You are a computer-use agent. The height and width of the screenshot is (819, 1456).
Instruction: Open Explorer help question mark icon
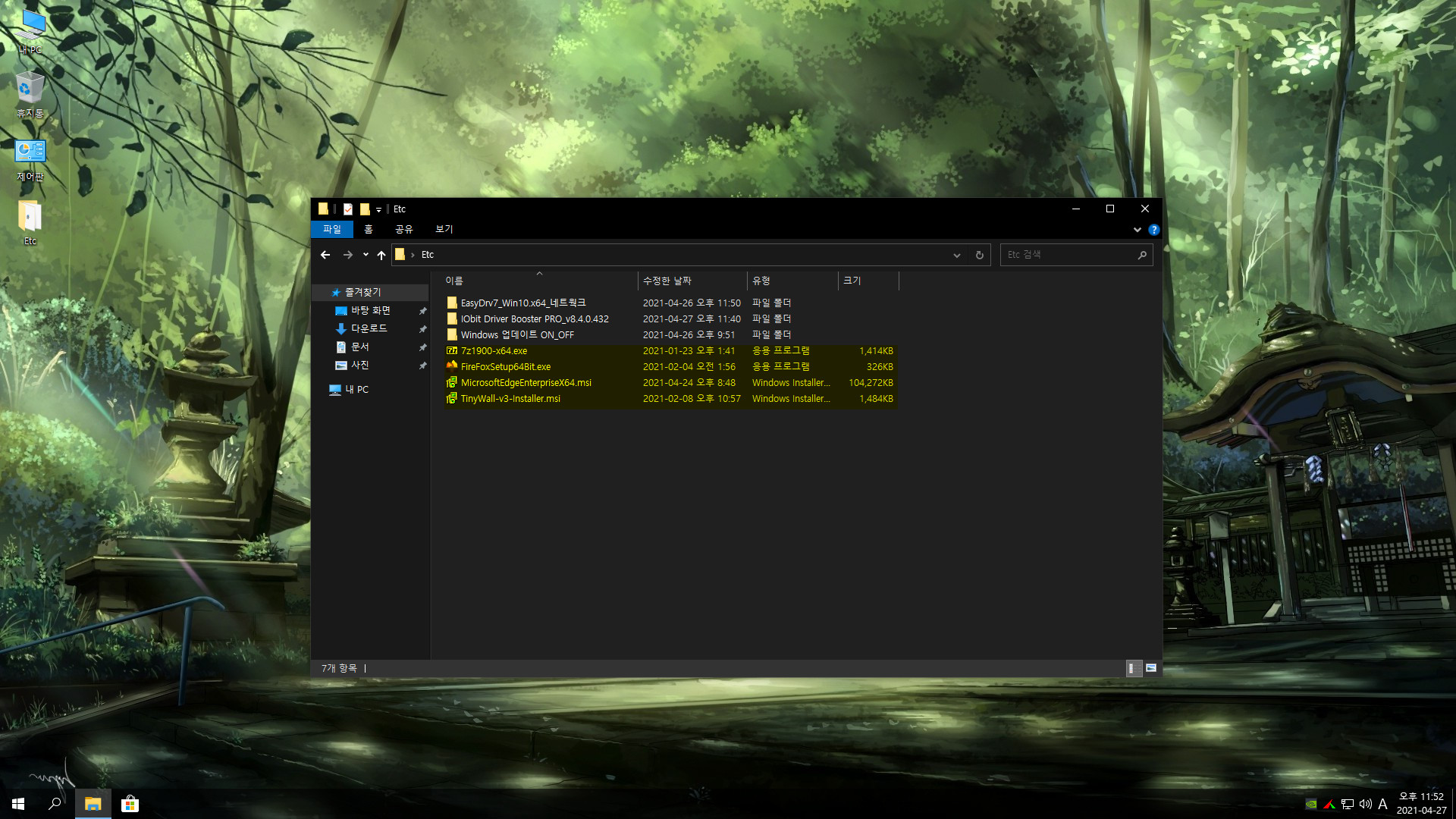click(x=1153, y=230)
